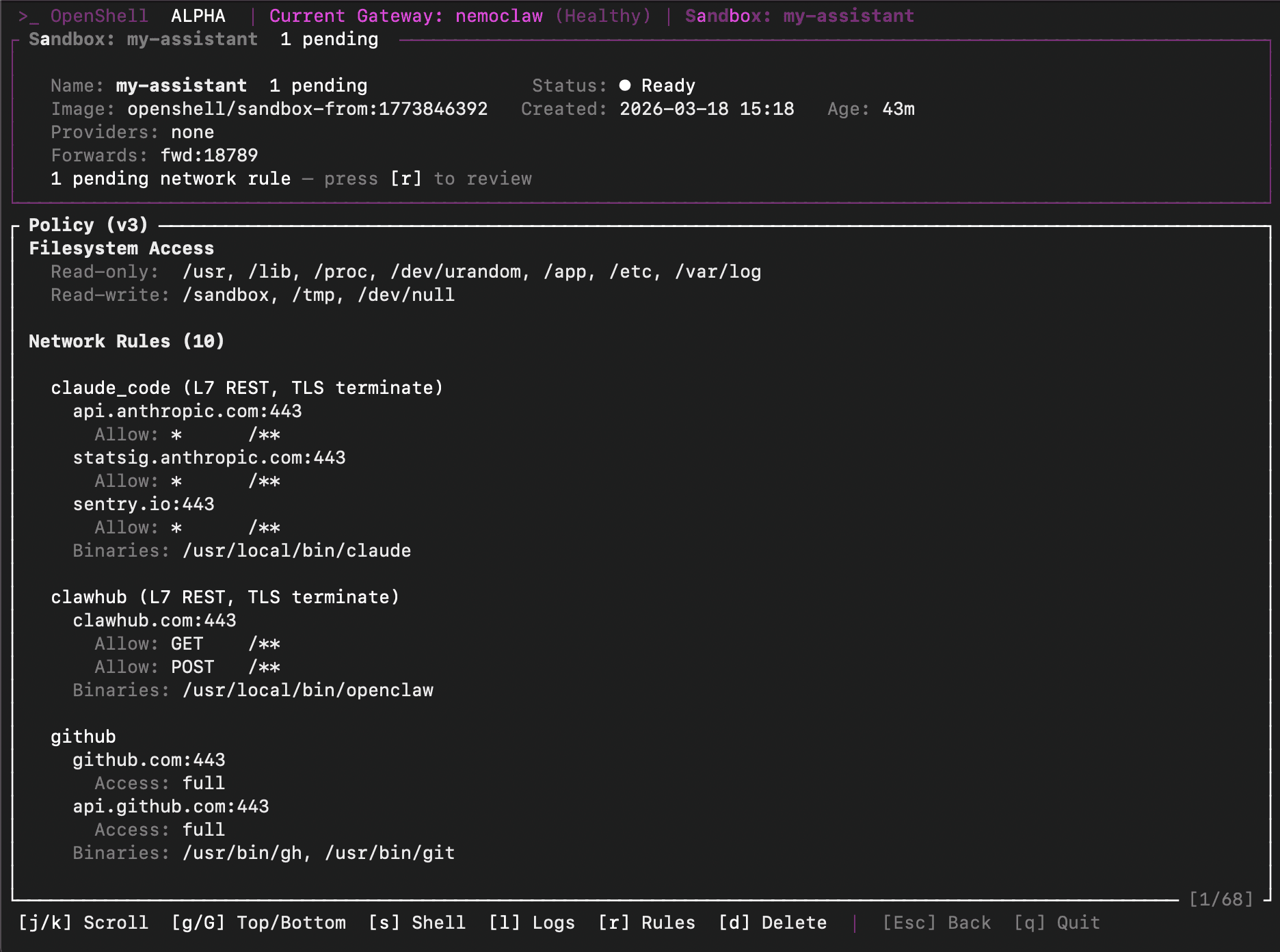This screenshot has width=1280, height=952.
Task: Toggle the clawhub GET allow rule
Action: point(176,643)
